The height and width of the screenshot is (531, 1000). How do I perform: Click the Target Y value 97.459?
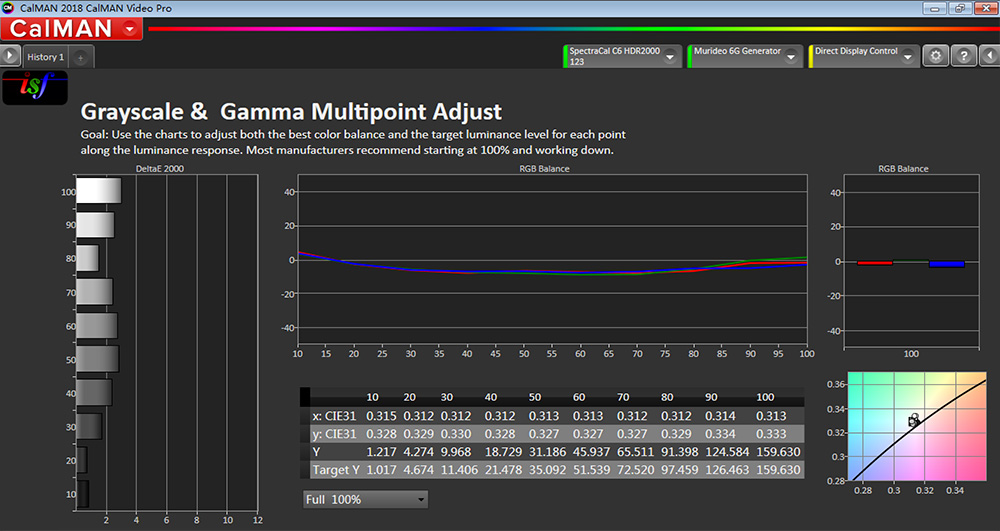click(x=680, y=470)
